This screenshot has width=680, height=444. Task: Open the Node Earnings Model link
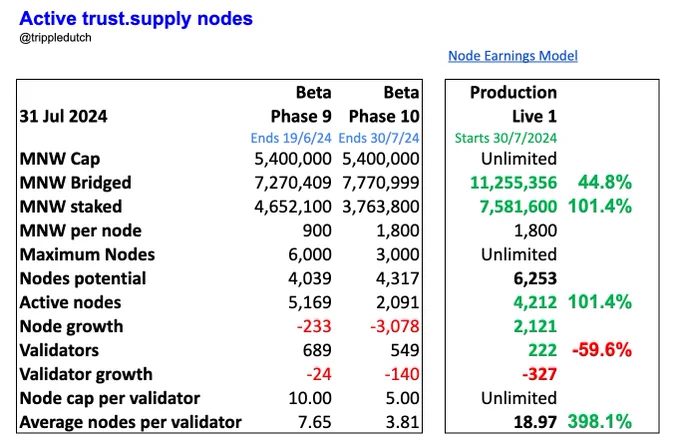pyautogui.click(x=513, y=56)
